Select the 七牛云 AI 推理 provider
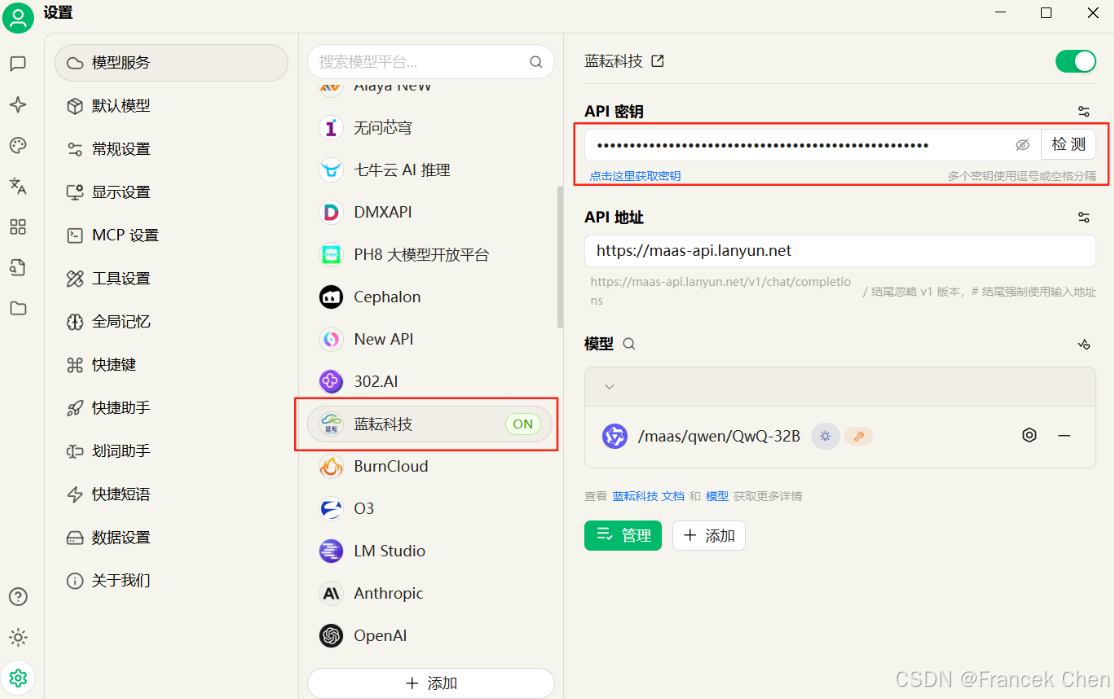This screenshot has width=1114, height=699. (431, 170)
